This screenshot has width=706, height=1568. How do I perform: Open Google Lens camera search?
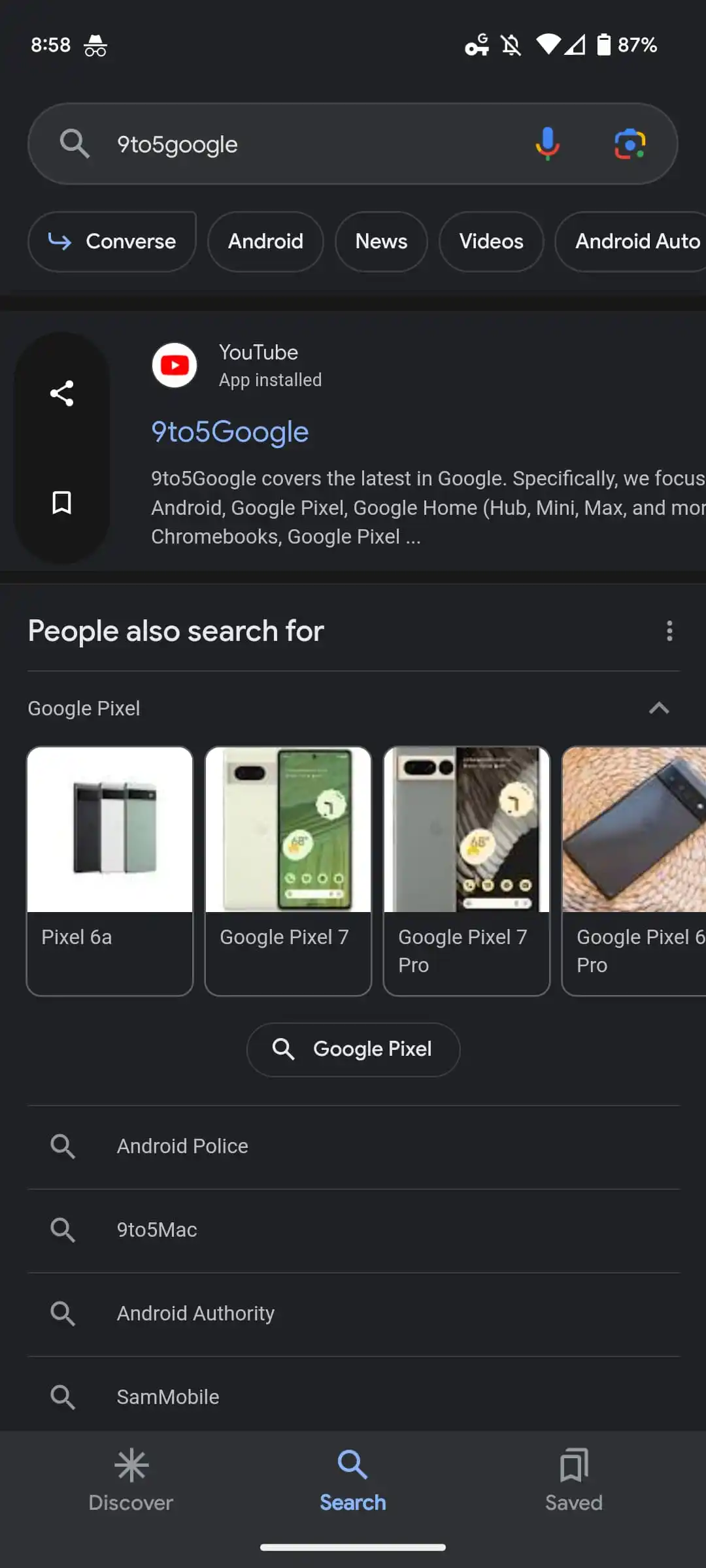coord(630,144)
